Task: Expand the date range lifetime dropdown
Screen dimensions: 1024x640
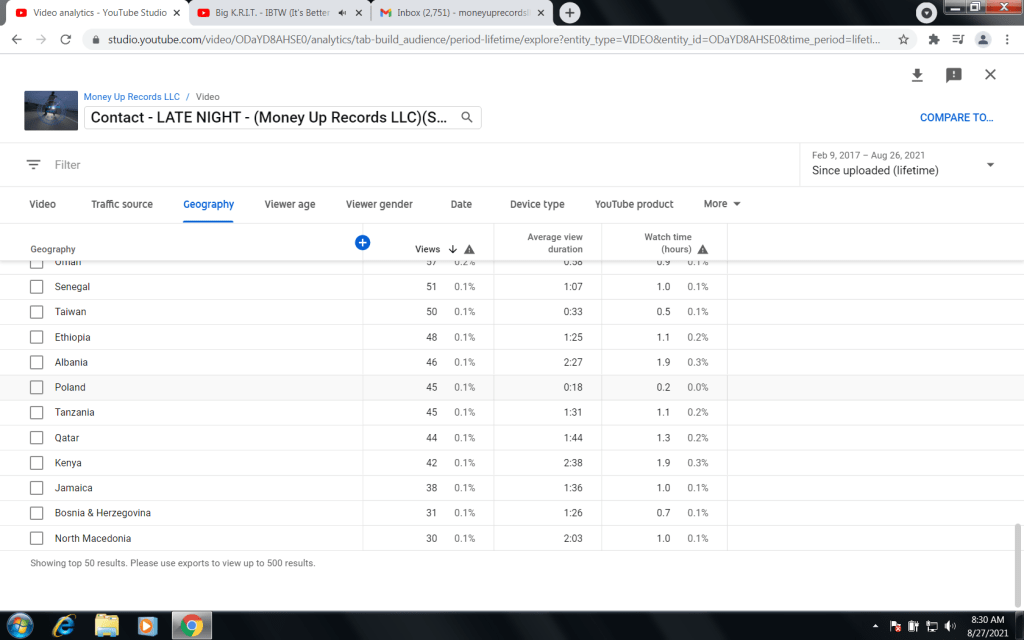Action: (990, 165)
